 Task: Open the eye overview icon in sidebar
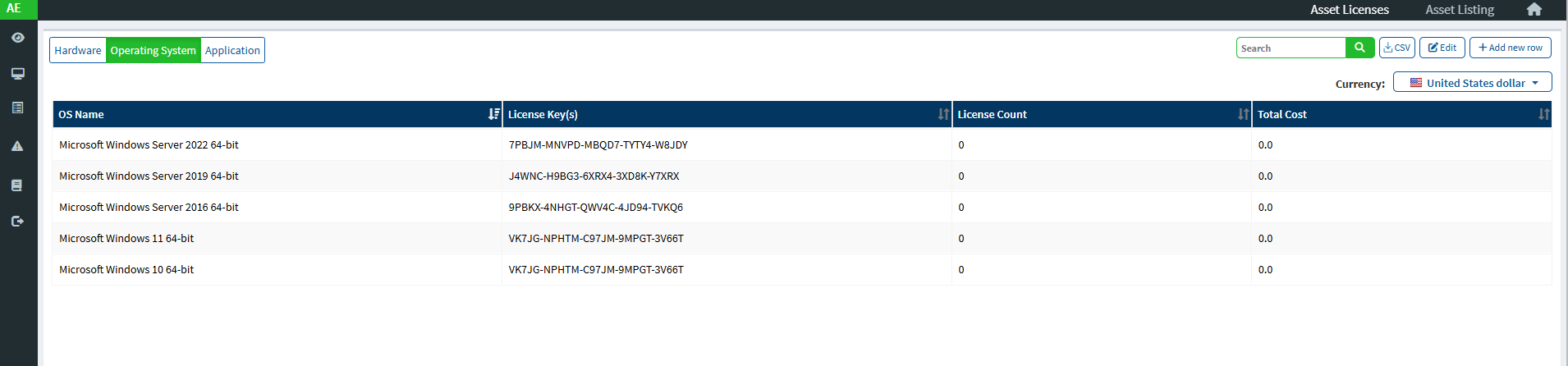(x=18, y=38)
